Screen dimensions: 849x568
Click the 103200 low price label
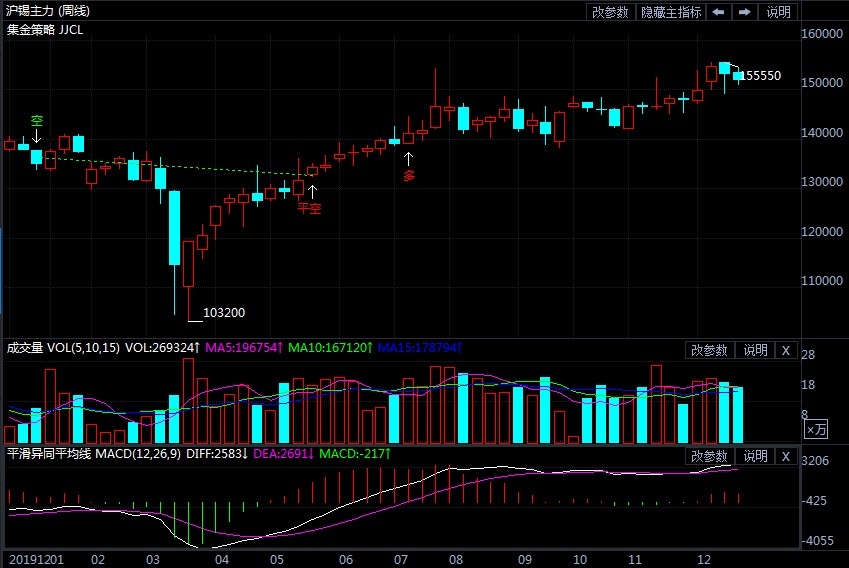pyautogui.click(x=224, y=312)
